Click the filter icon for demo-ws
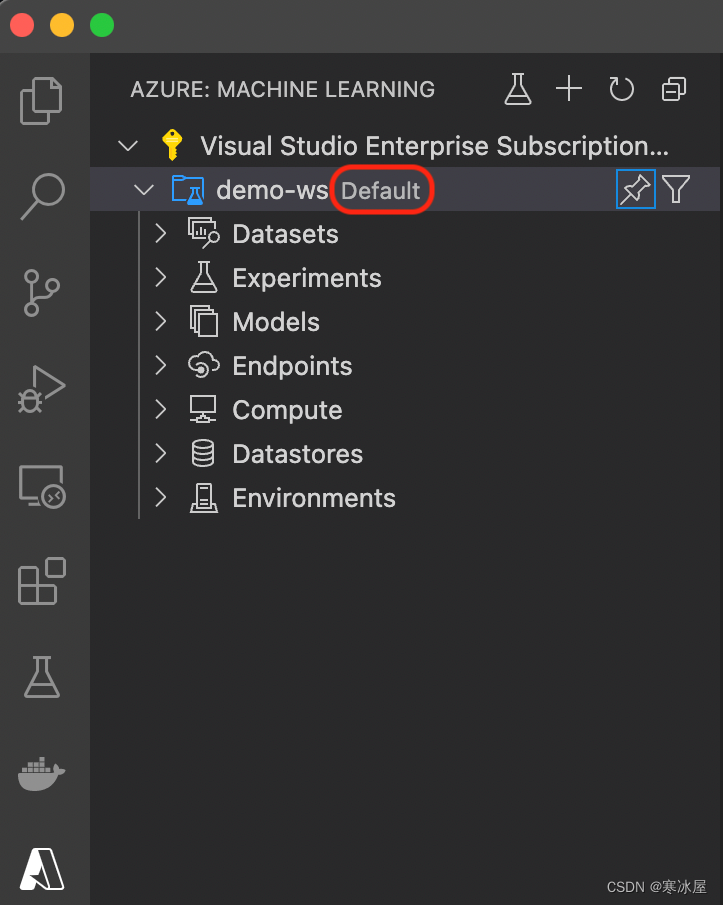This screenshot has height=905, width=723. pyautogui.click(x=677, y=189)
